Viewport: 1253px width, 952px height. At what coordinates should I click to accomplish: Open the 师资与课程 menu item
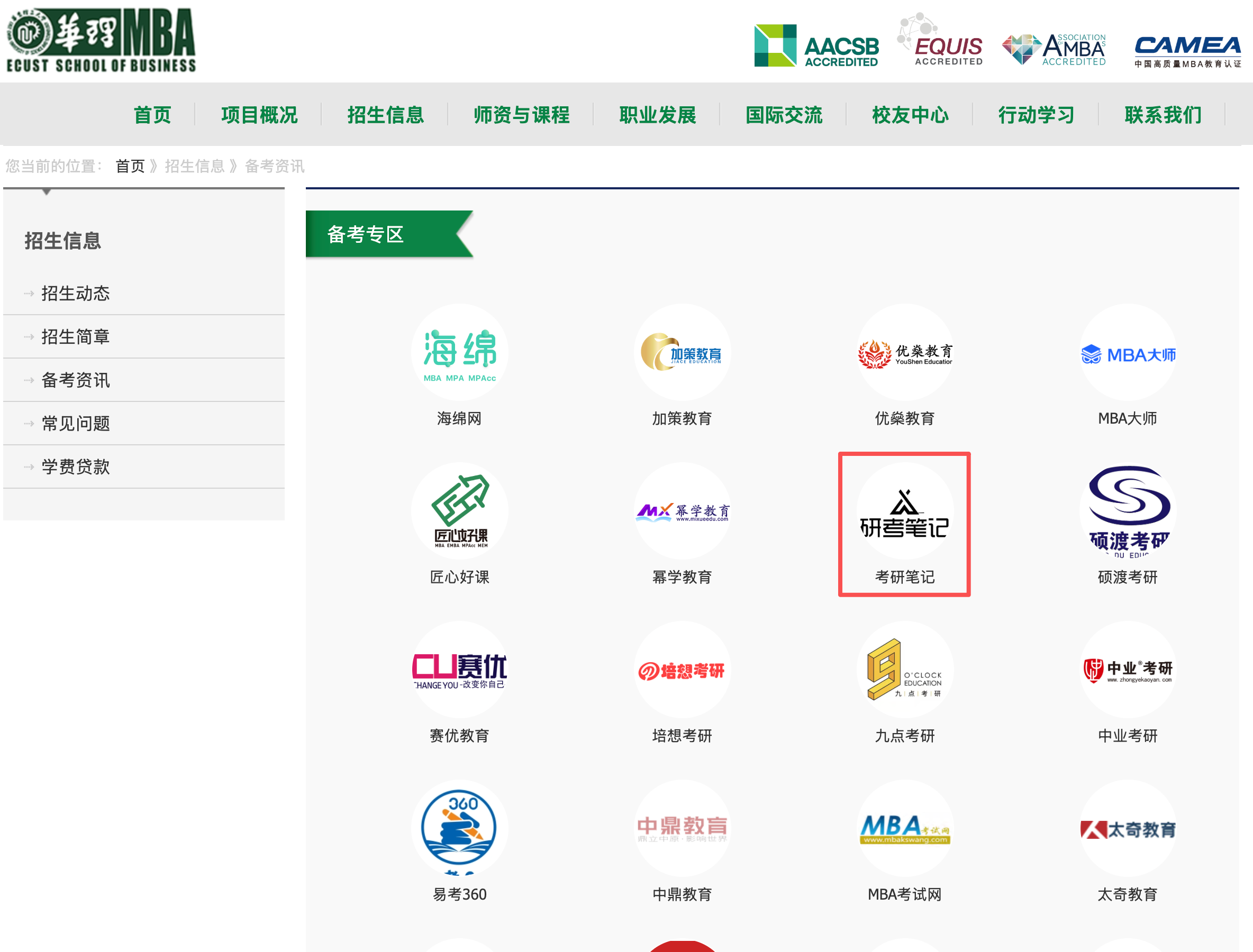(522, 115)
